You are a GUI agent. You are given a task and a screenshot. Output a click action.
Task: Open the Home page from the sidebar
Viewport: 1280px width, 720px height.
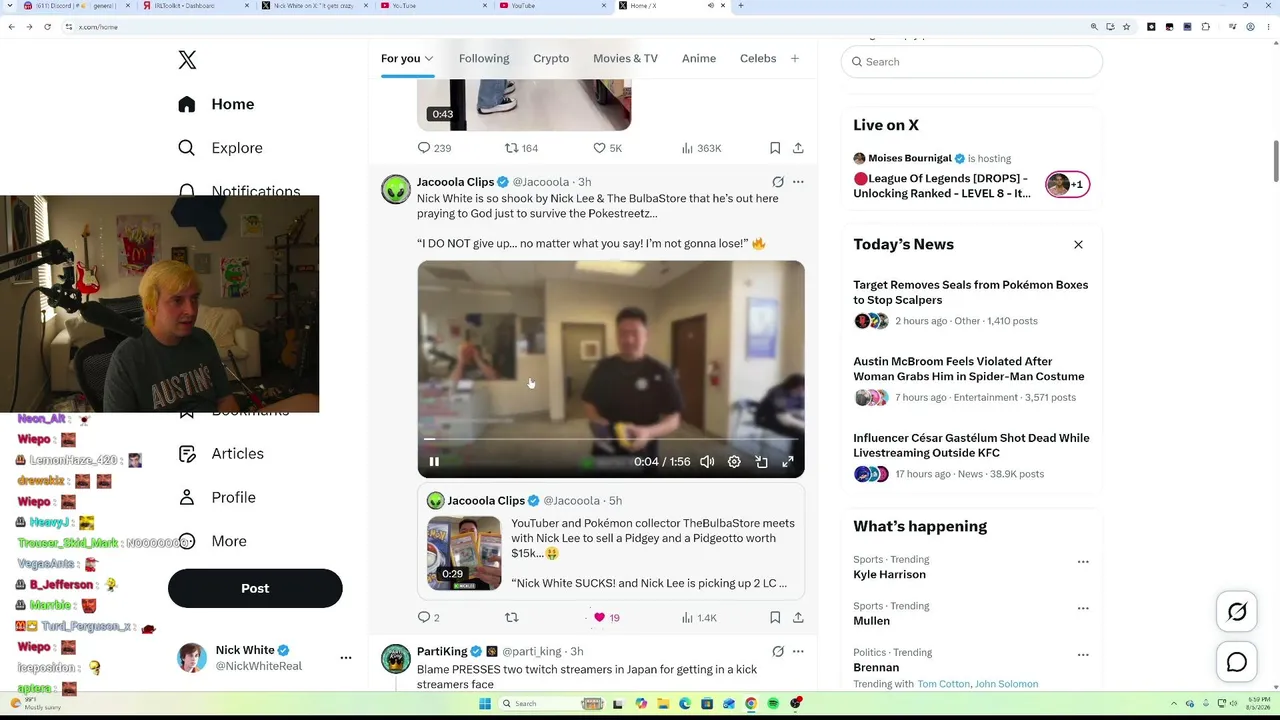tap(216, 104)
